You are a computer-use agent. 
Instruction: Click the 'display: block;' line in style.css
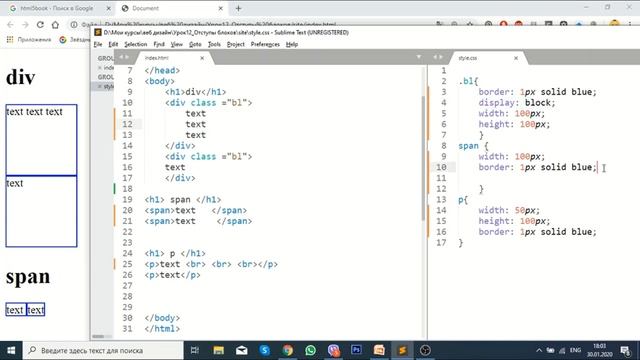[x=517, y=102]
